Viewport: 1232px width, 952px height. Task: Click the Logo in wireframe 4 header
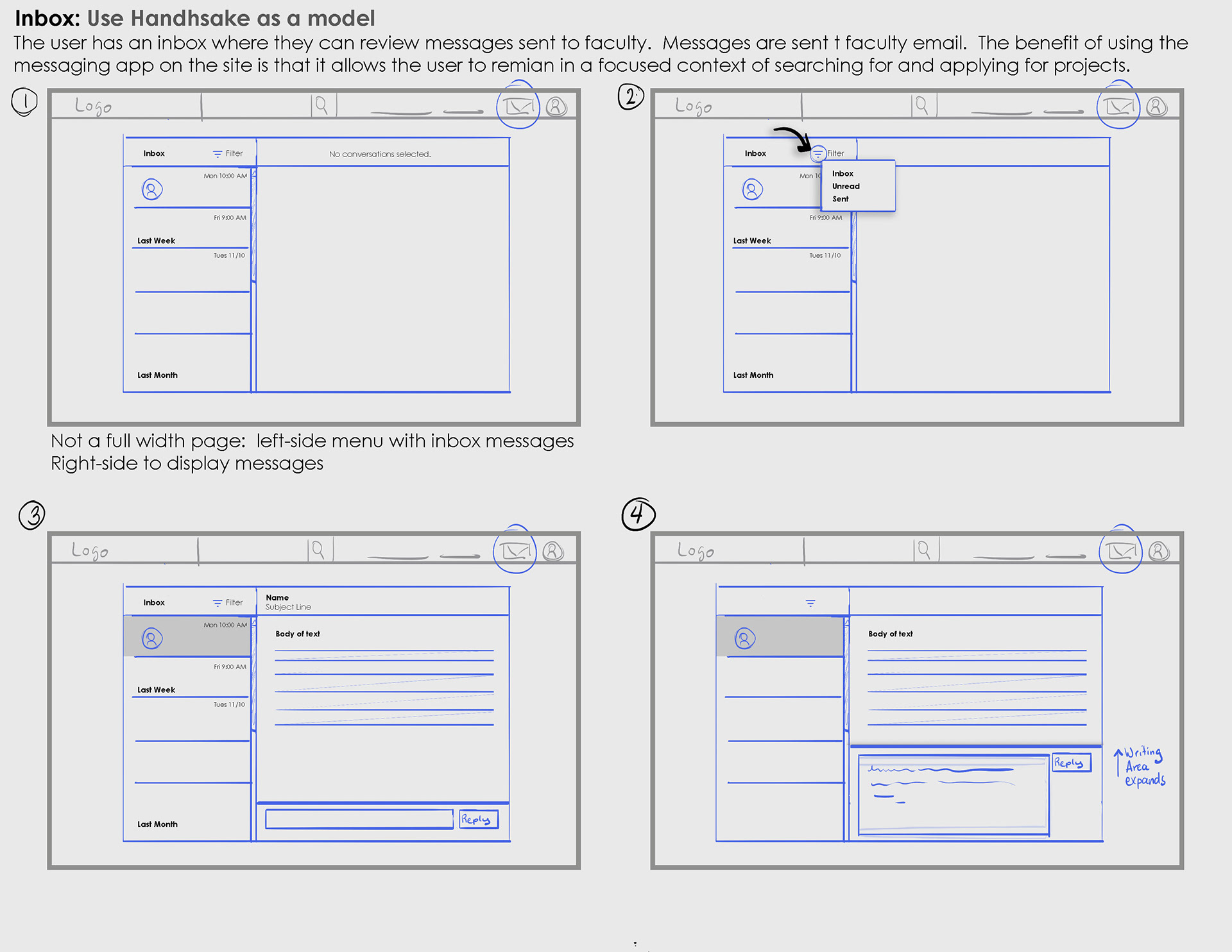point(696,550)
